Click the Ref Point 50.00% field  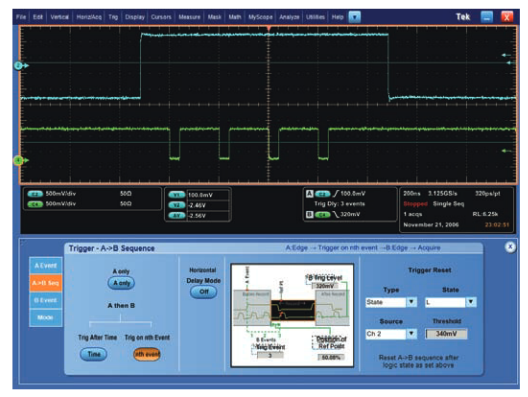point(331,357)
